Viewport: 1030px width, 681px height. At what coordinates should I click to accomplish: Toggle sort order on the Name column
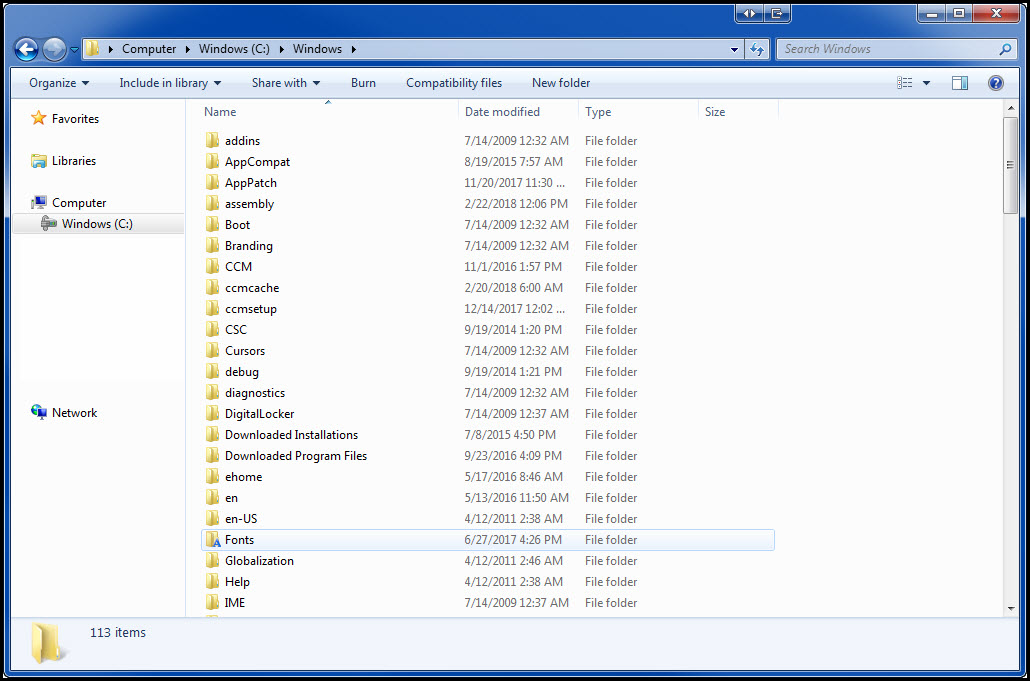click(219, 111)
